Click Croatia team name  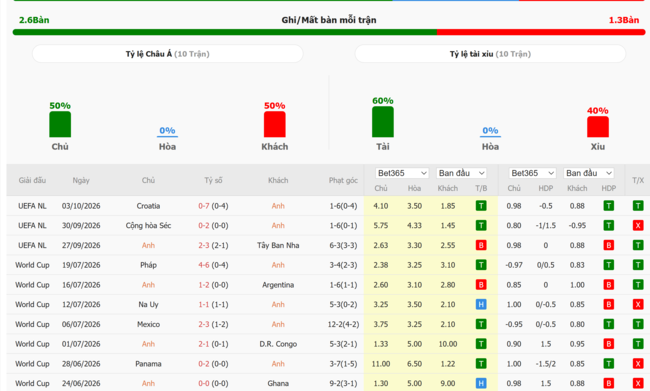tap(148, 206)
